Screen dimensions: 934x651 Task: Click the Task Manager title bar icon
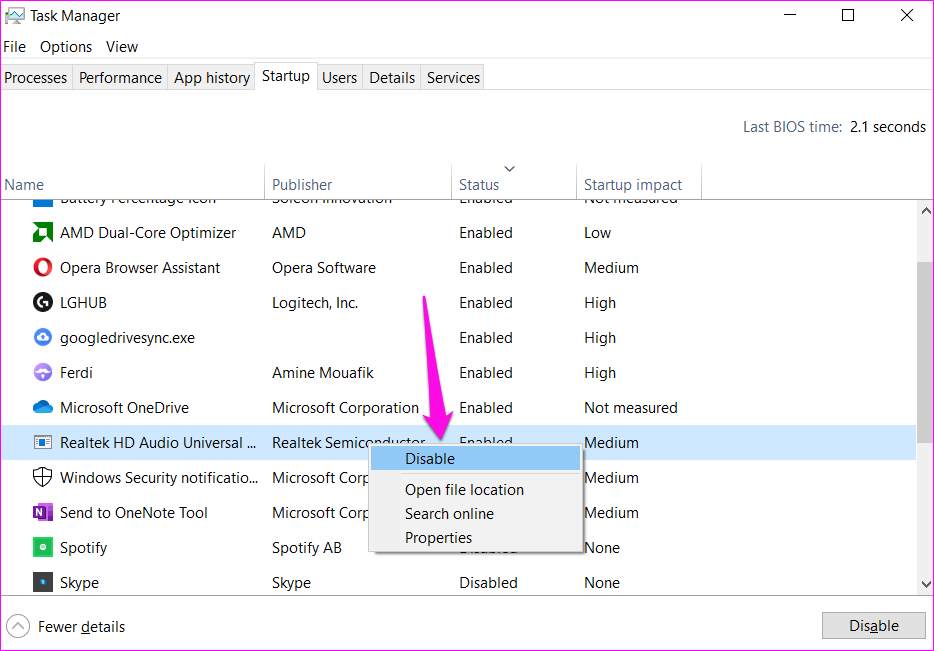pos(14,16)
